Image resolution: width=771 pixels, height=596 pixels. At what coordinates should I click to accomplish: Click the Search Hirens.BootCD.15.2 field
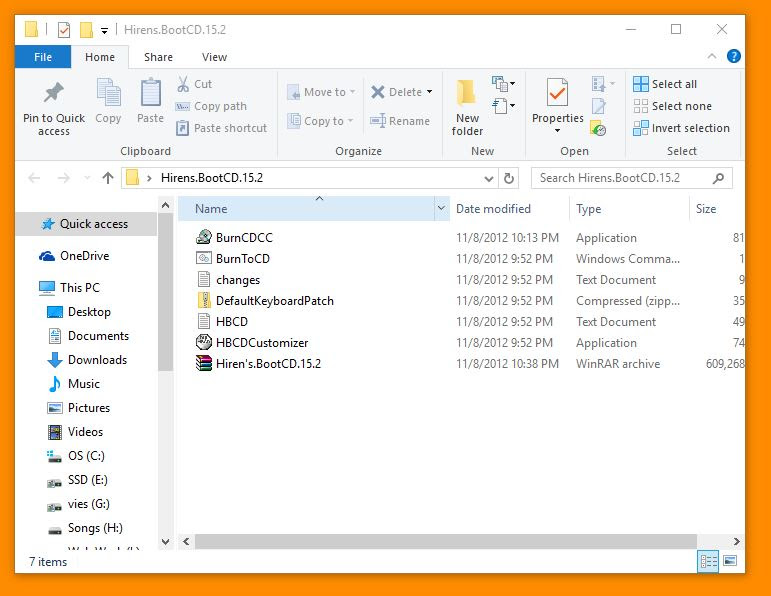(x=631, y=178)
